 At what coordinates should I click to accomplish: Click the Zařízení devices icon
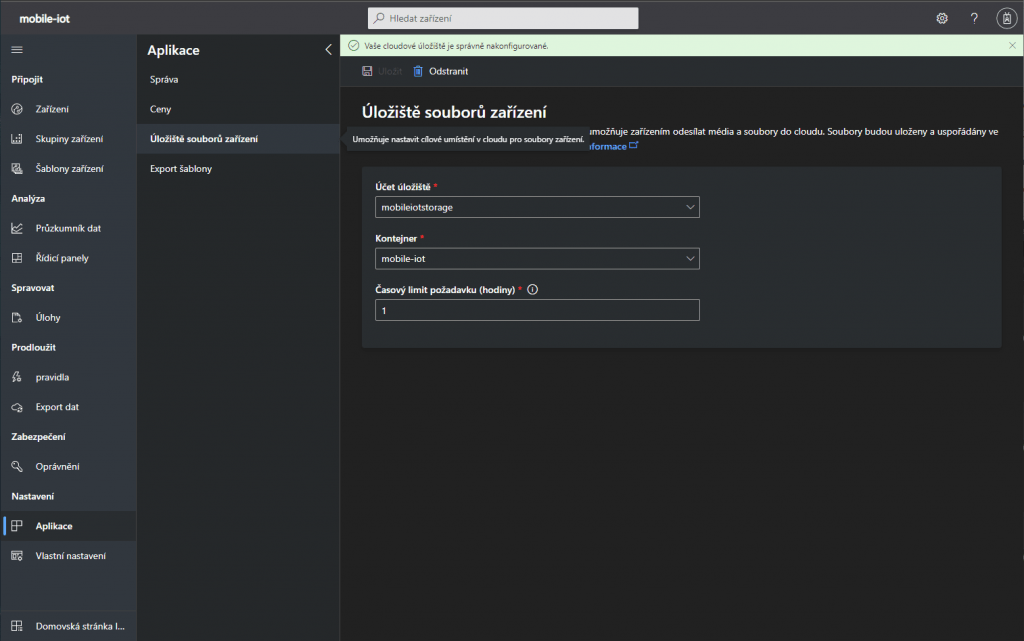17,109
